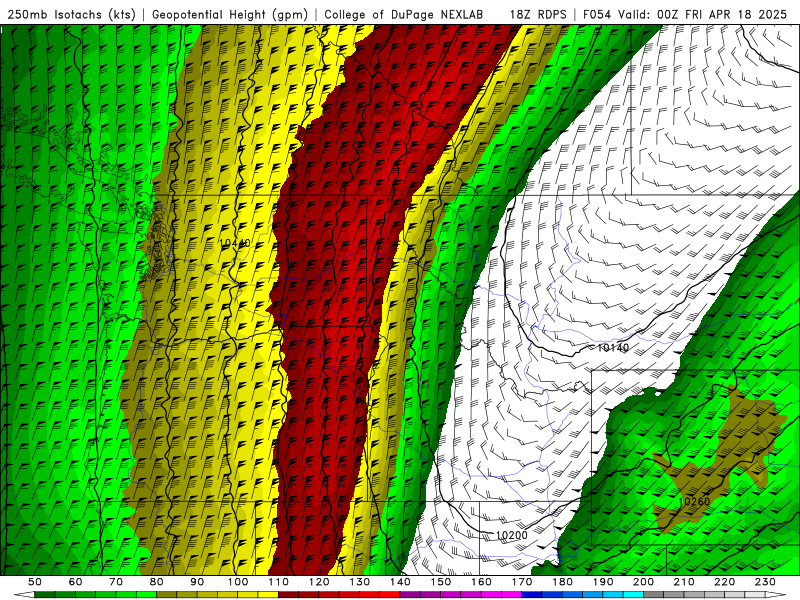Image resolution: width=800 pixels, height=600 pixels.
Task: Click the 220 value on the legend scale
Action: (725, 582)
